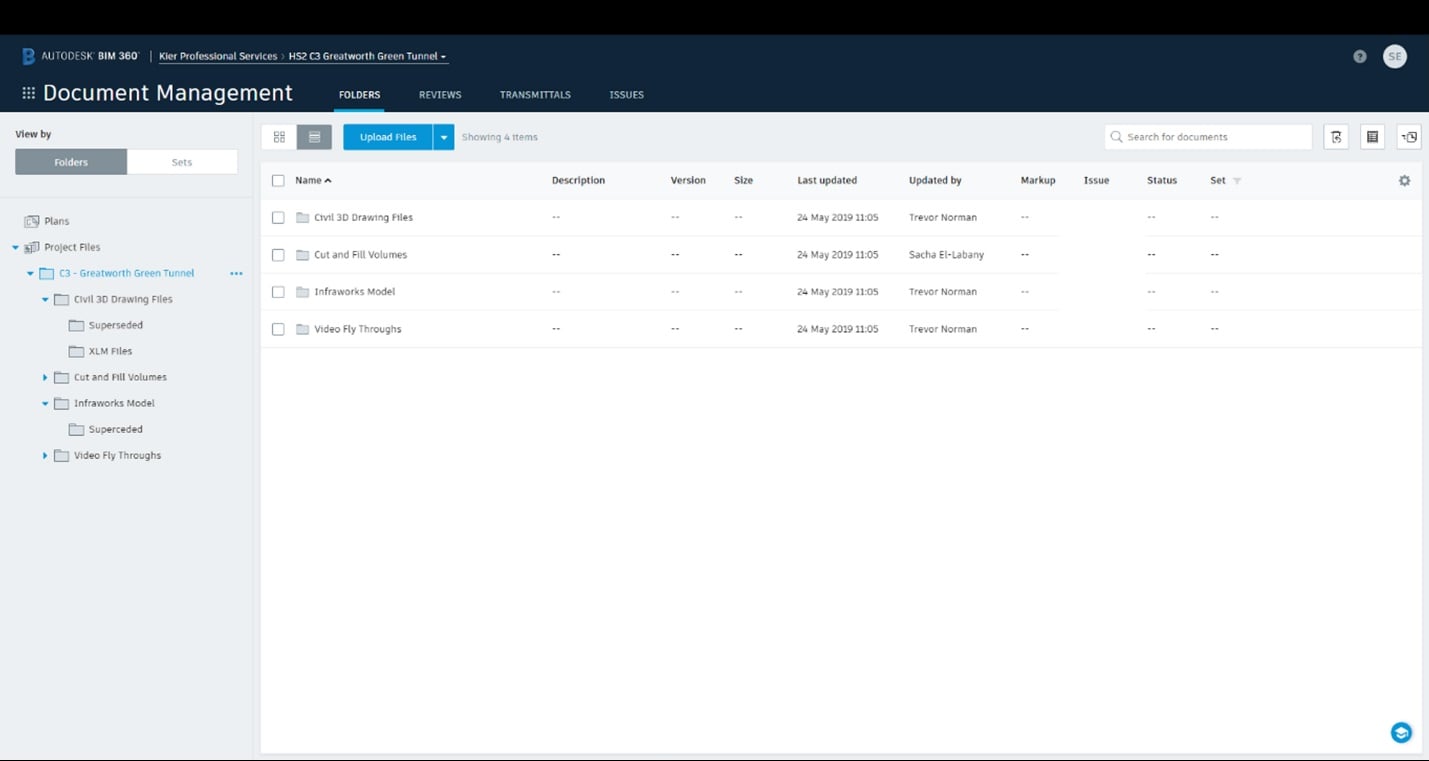
Task: Click the Upload Files button
Action: click(388, 137)
